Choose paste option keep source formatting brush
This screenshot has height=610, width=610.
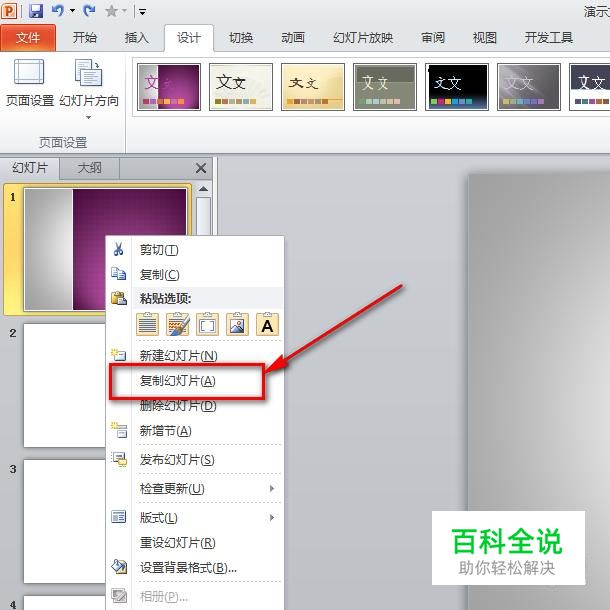(177, 324)
